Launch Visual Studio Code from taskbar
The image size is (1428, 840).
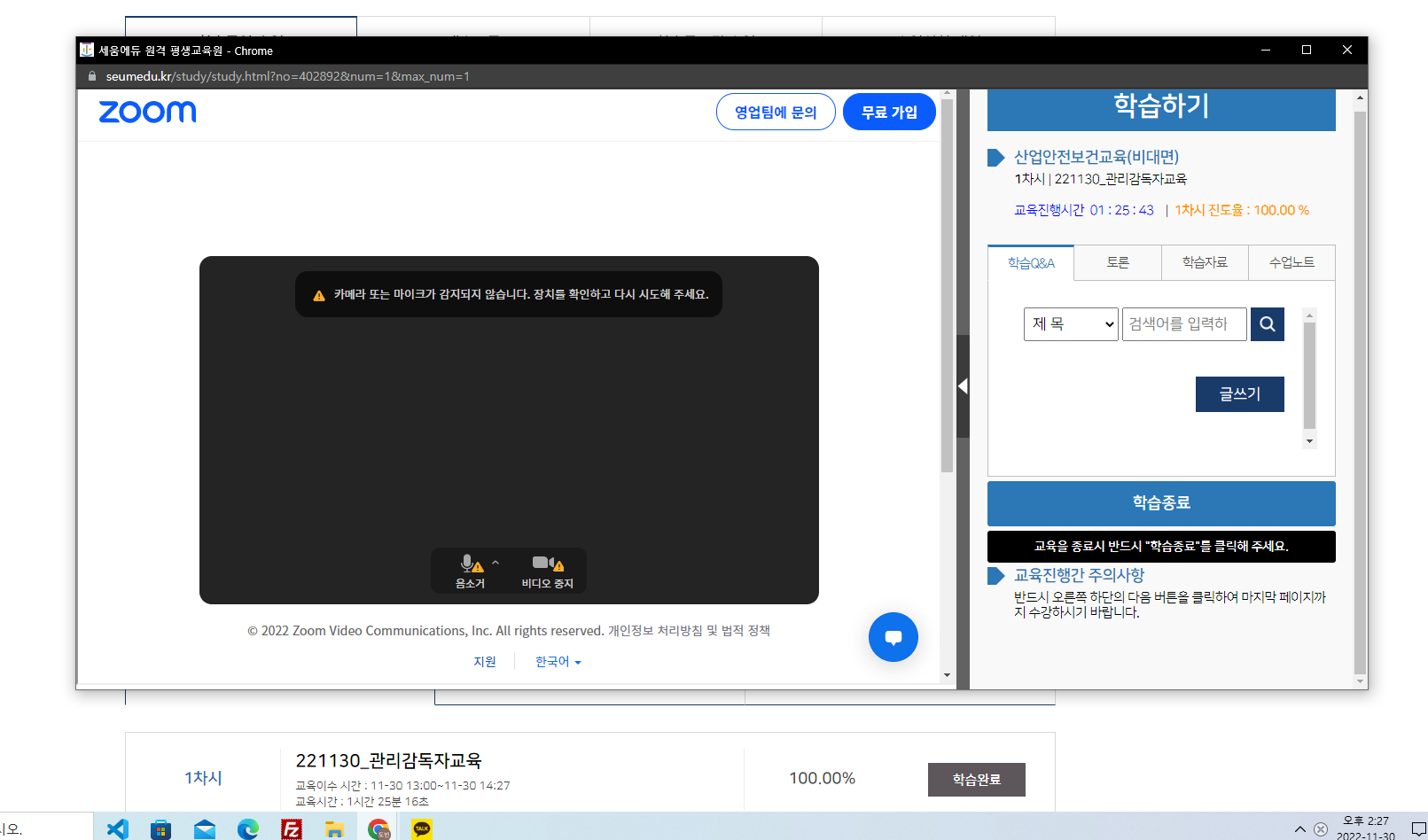pyautogui.click(x=118, y=828)
